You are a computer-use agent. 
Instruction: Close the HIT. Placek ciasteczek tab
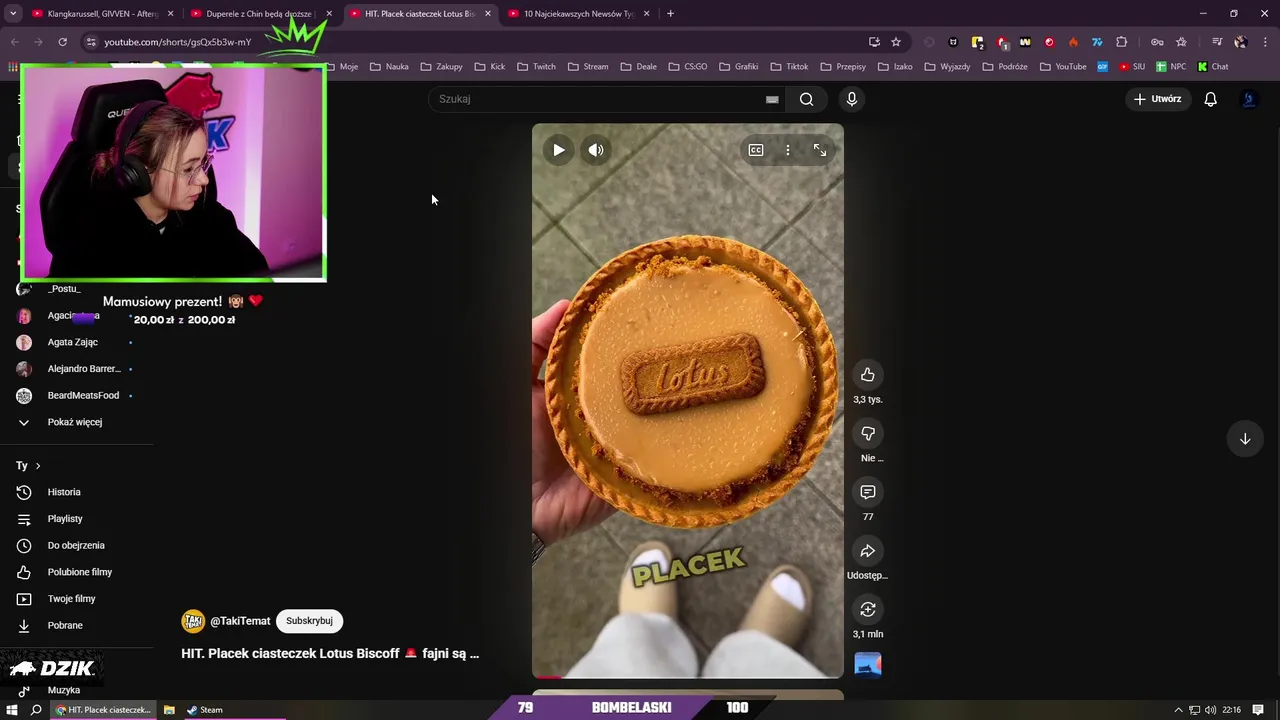coord(488,14)
